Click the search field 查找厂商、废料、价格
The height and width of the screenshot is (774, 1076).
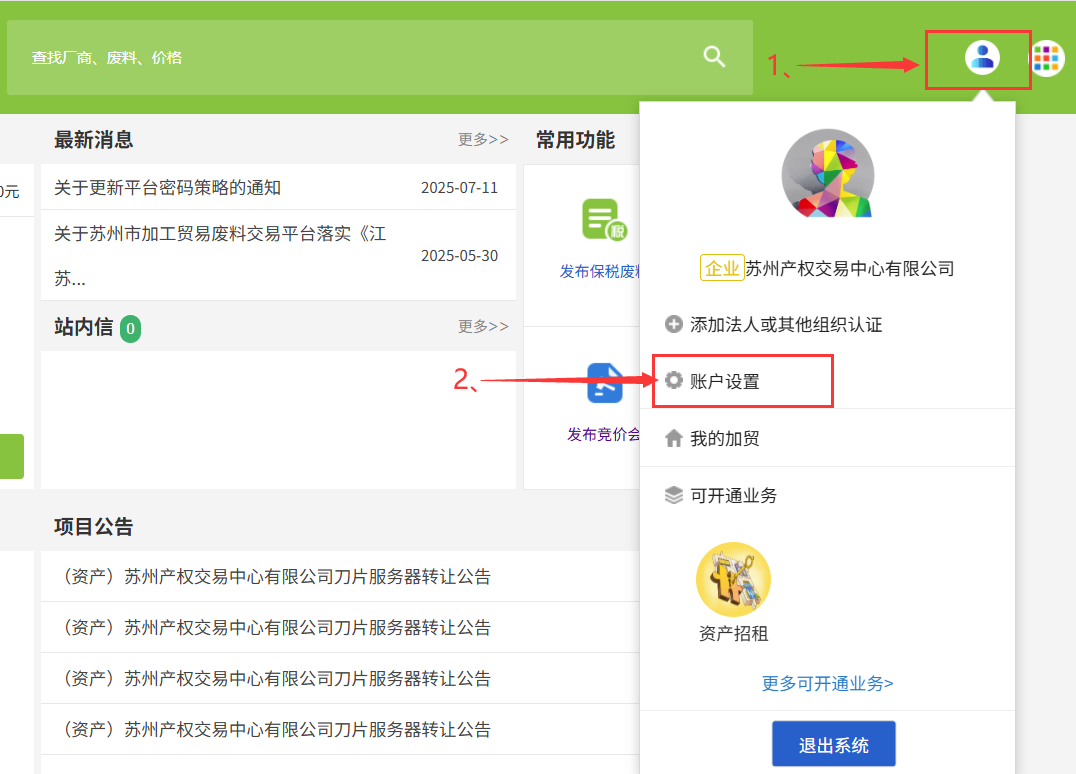350,58
